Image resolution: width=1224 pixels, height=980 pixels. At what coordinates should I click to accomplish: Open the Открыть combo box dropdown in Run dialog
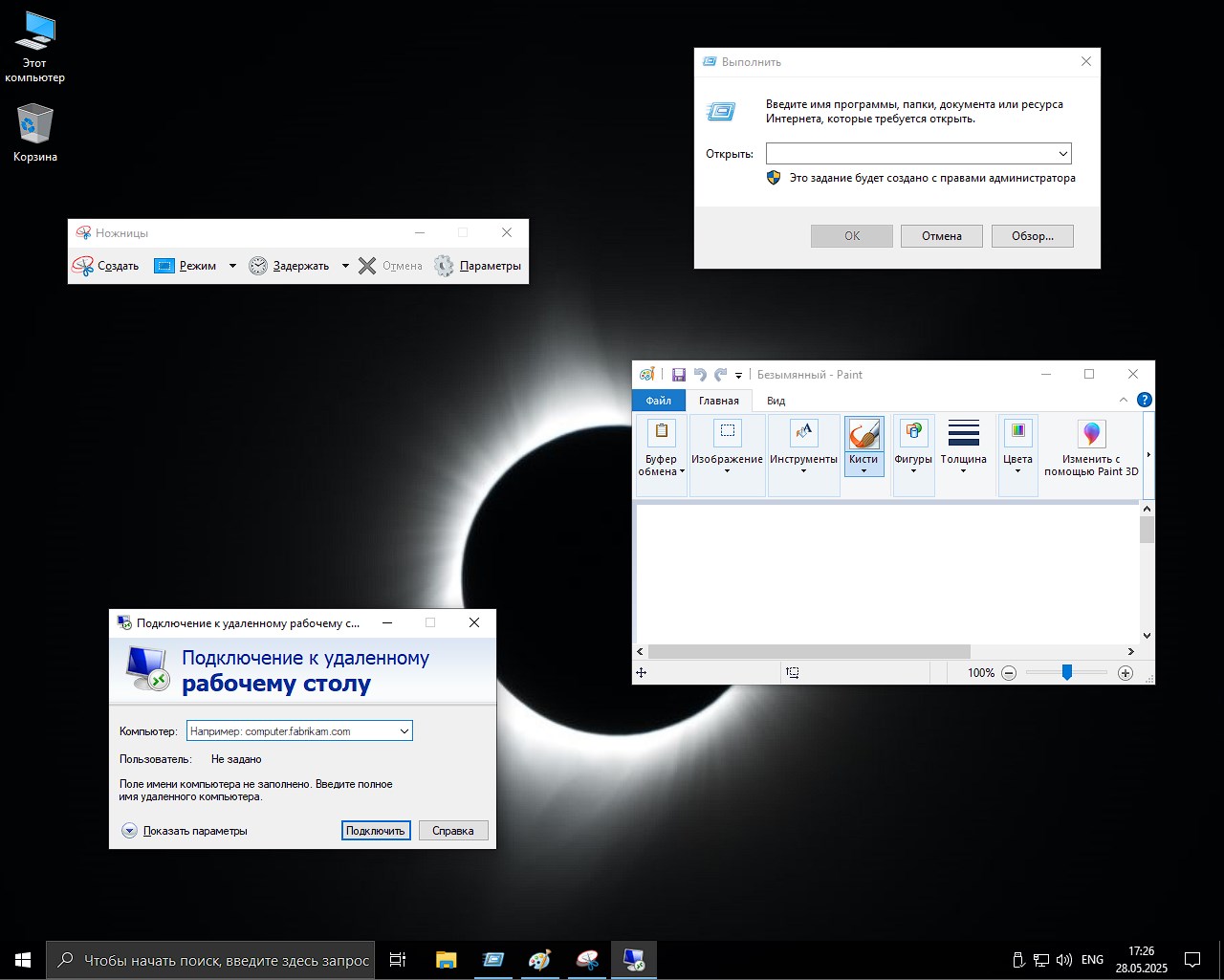1062,154
